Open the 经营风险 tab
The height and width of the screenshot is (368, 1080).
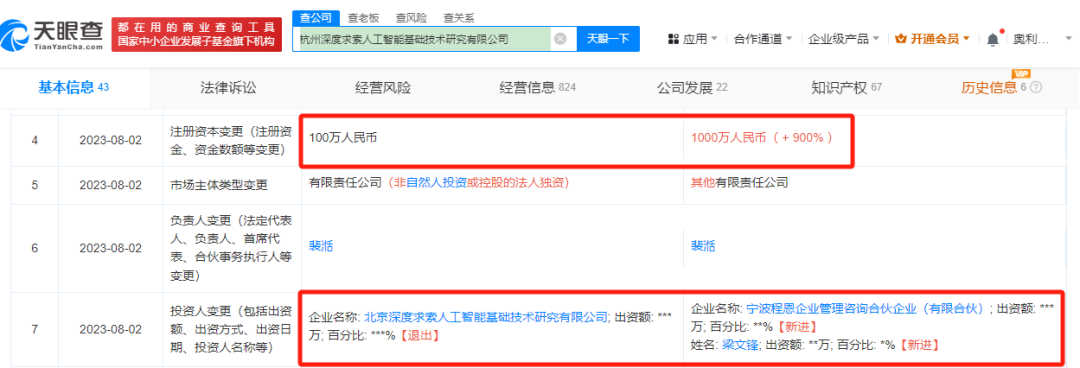tap(383, 88)
